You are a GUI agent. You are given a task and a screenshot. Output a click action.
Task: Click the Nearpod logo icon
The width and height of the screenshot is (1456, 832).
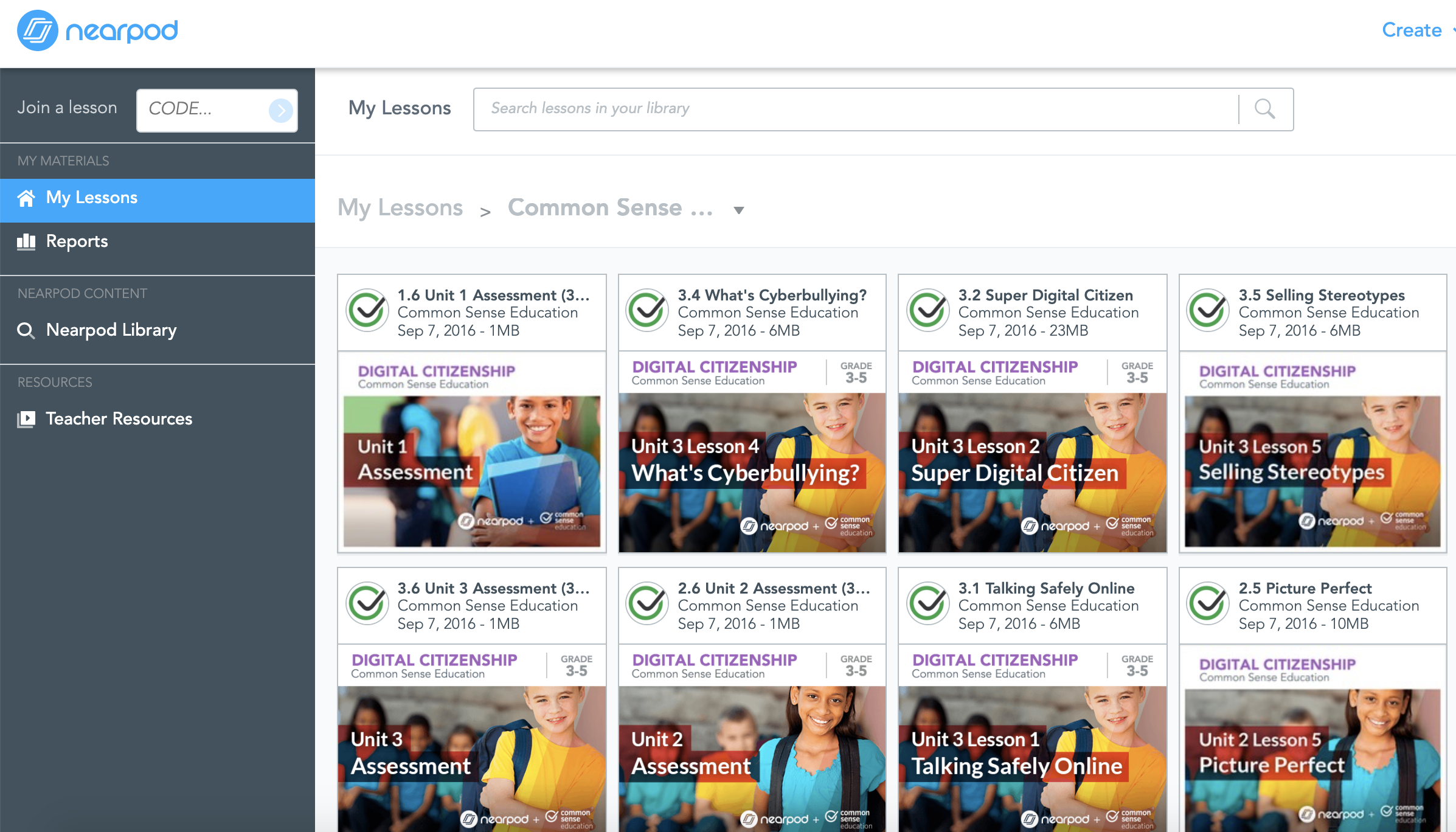(38, 30)
